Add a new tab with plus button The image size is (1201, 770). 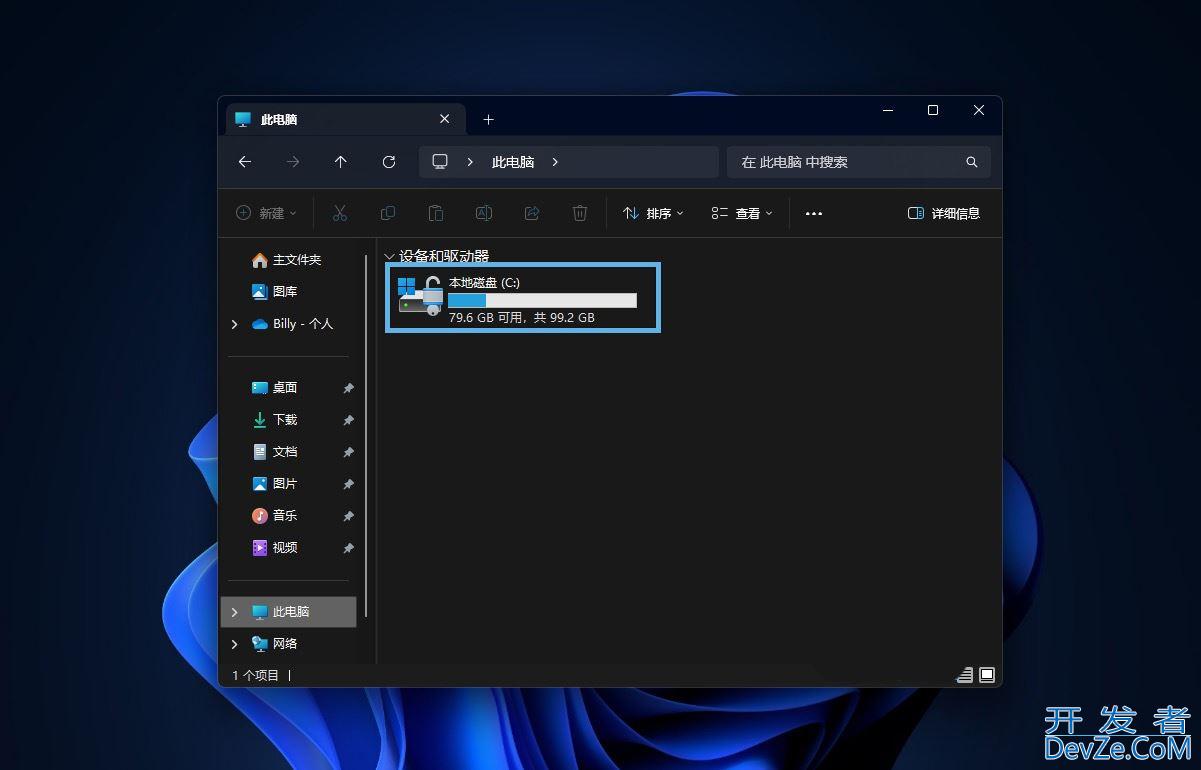point(488,119)
